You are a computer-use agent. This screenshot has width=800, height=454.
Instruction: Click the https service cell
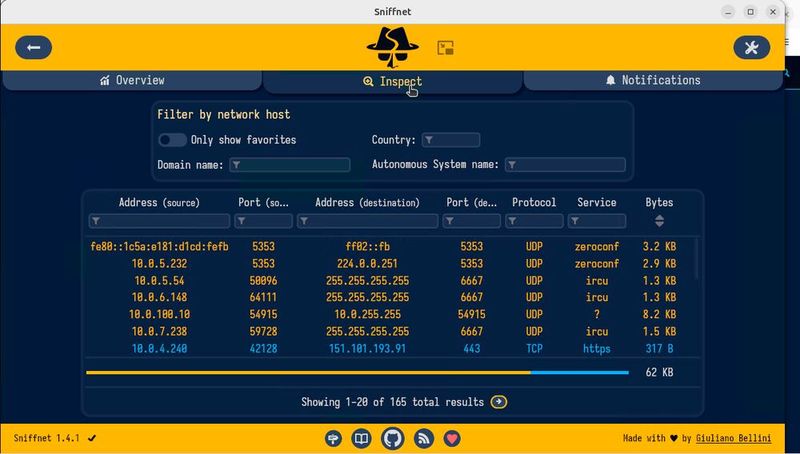click(596, 348)
